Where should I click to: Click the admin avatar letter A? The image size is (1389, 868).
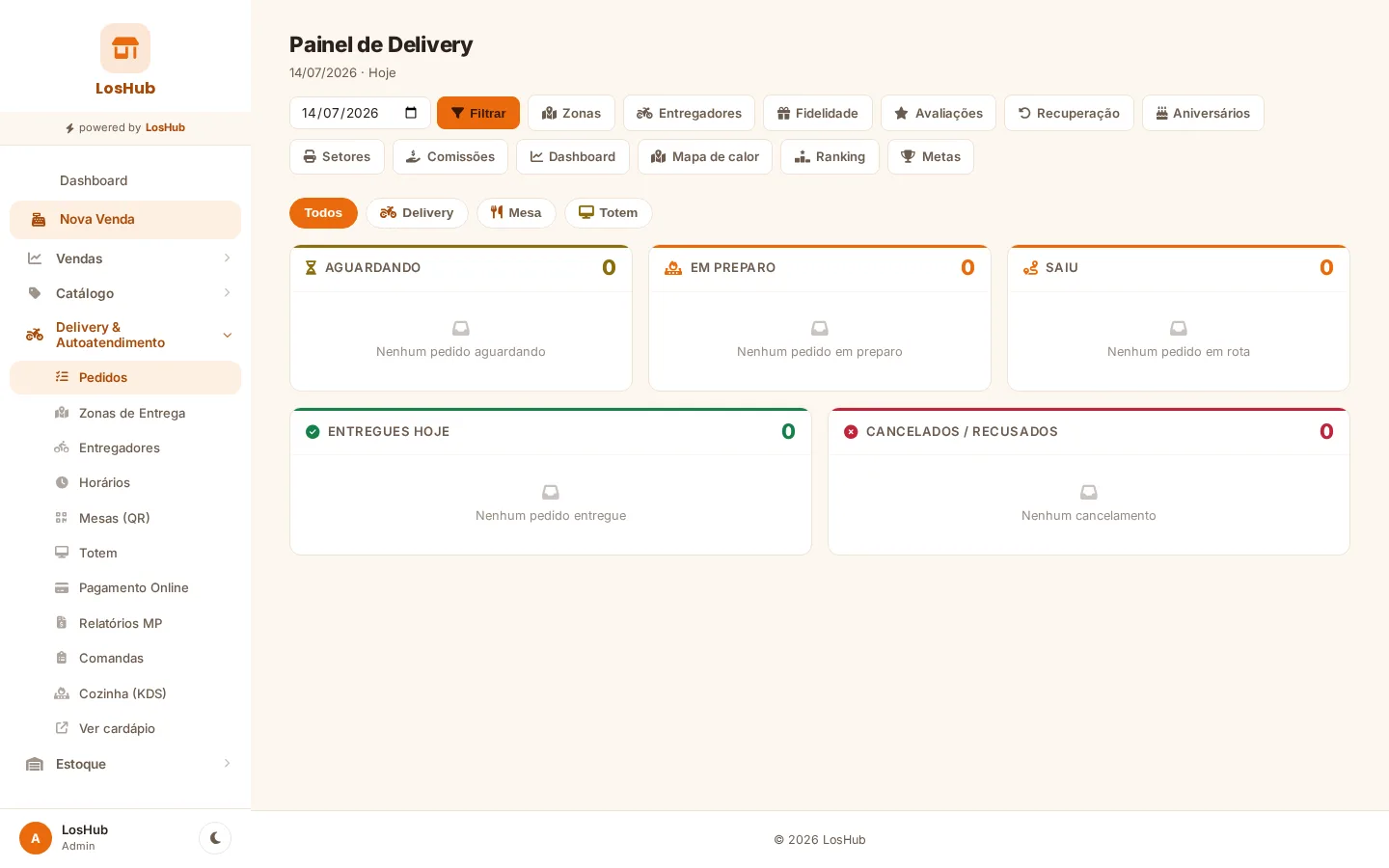36,838
